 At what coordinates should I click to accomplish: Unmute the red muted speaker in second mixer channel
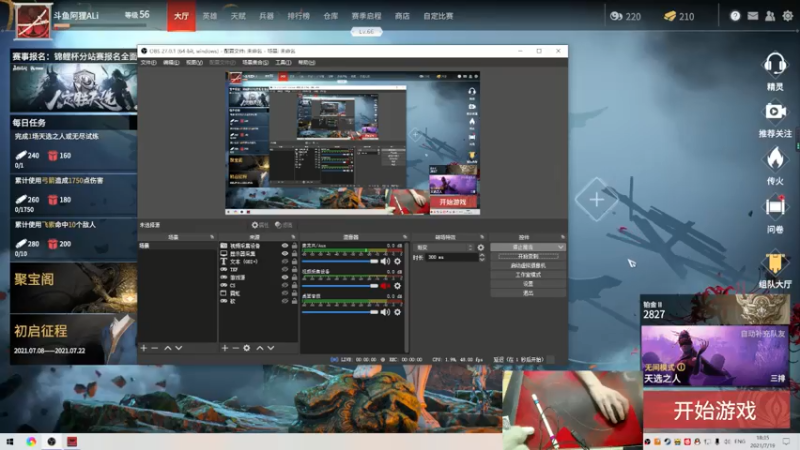(385, 286)
